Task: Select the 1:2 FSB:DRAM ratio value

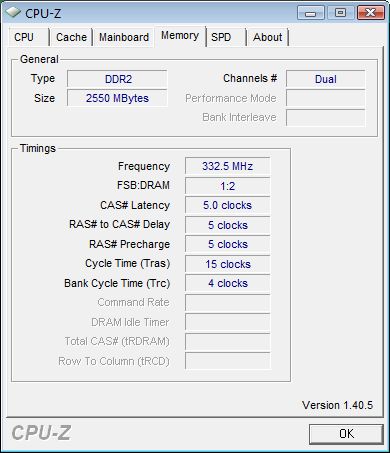Action: pyautogui.click(x=227, y=186)
